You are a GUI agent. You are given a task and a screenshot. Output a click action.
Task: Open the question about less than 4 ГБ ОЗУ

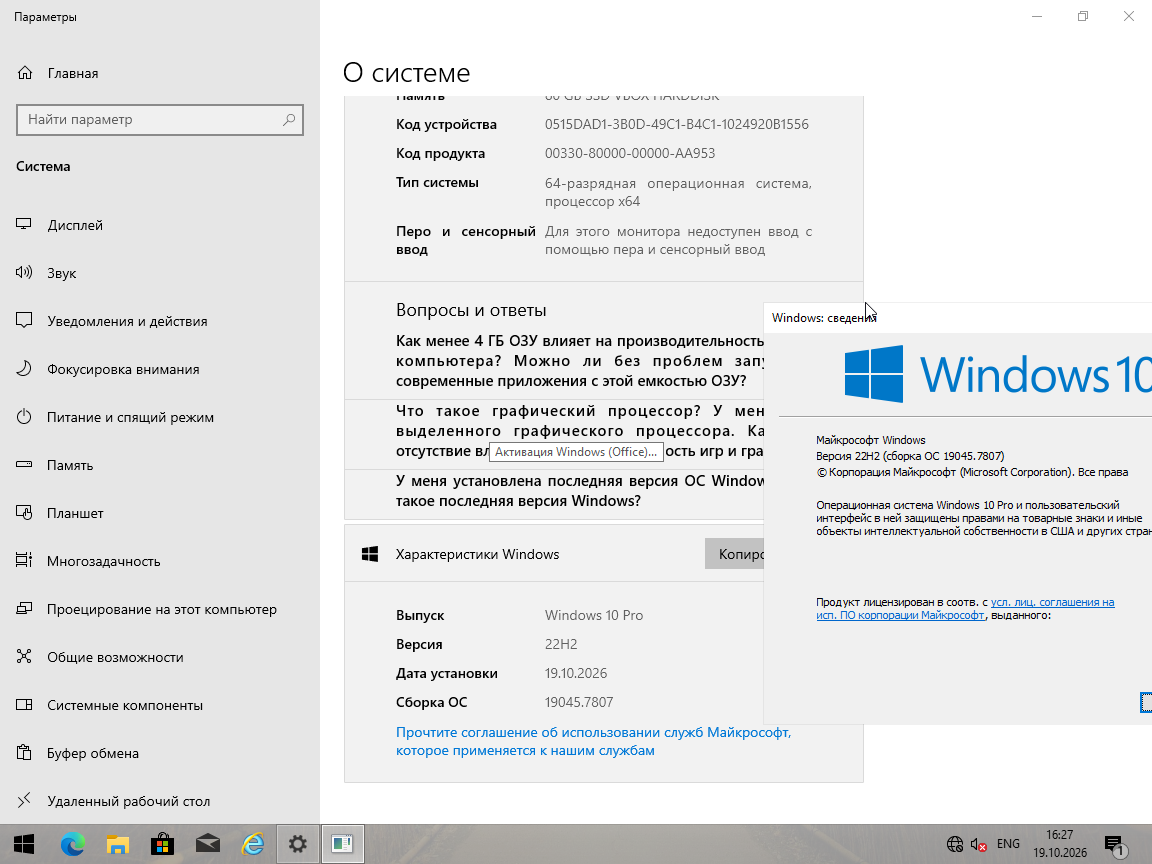point(580,361)
